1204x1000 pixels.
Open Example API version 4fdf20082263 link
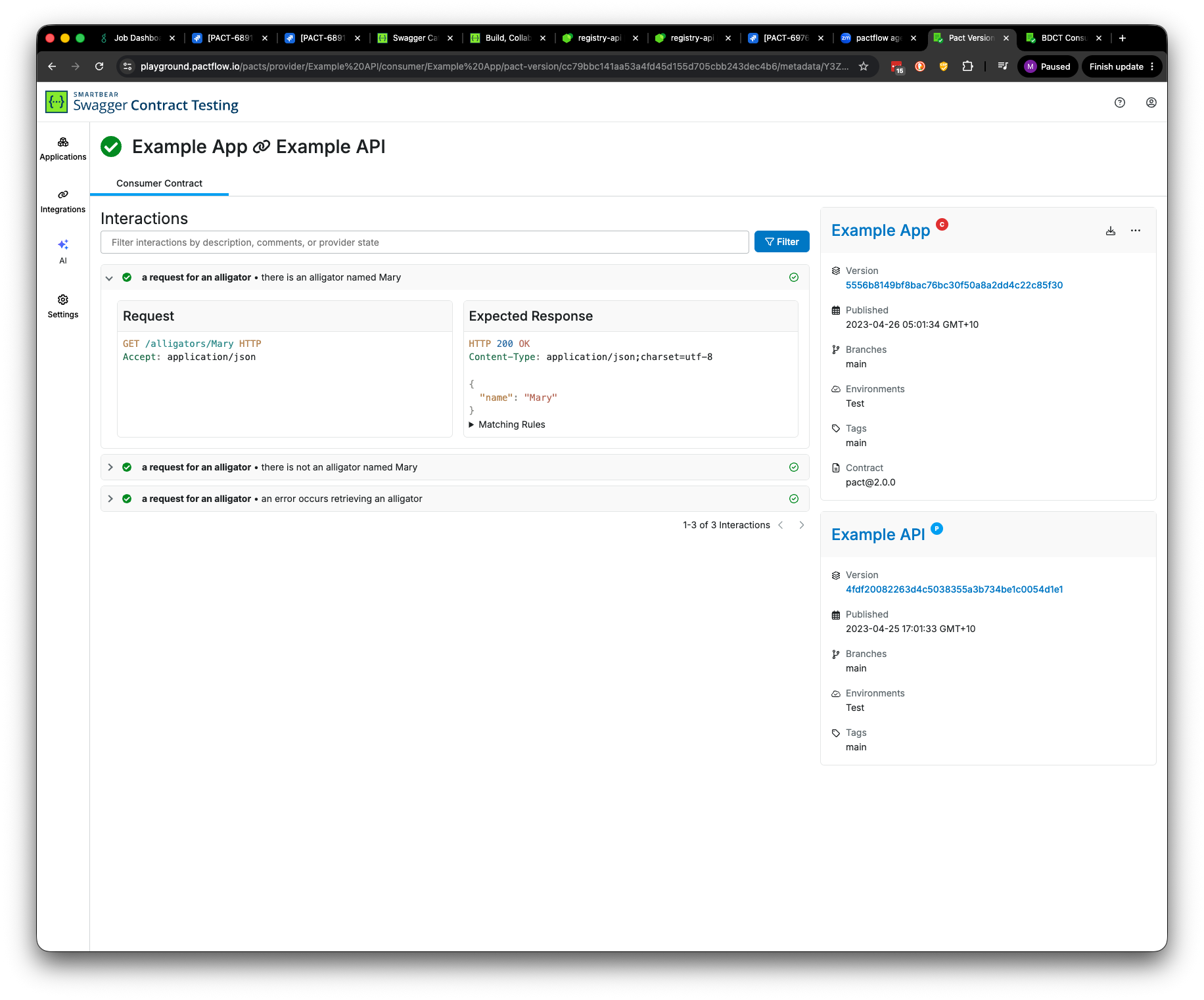point(954,589)
